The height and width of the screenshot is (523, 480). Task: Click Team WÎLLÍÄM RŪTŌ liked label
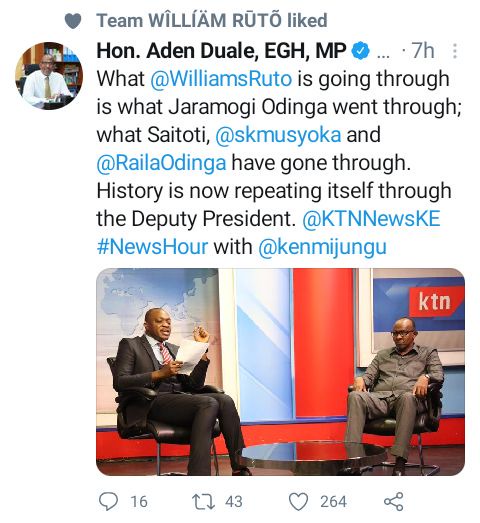pos(212,21)
